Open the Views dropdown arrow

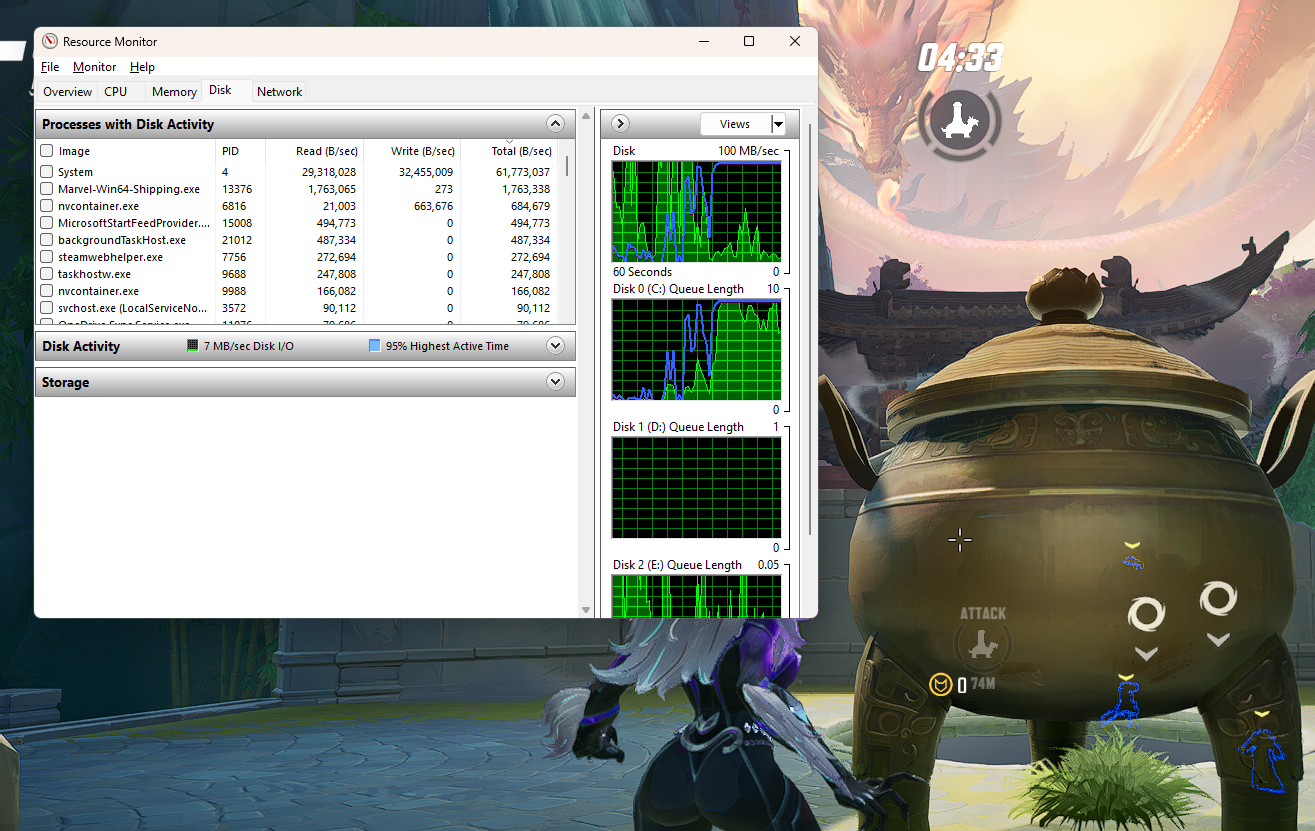point(778,124)
